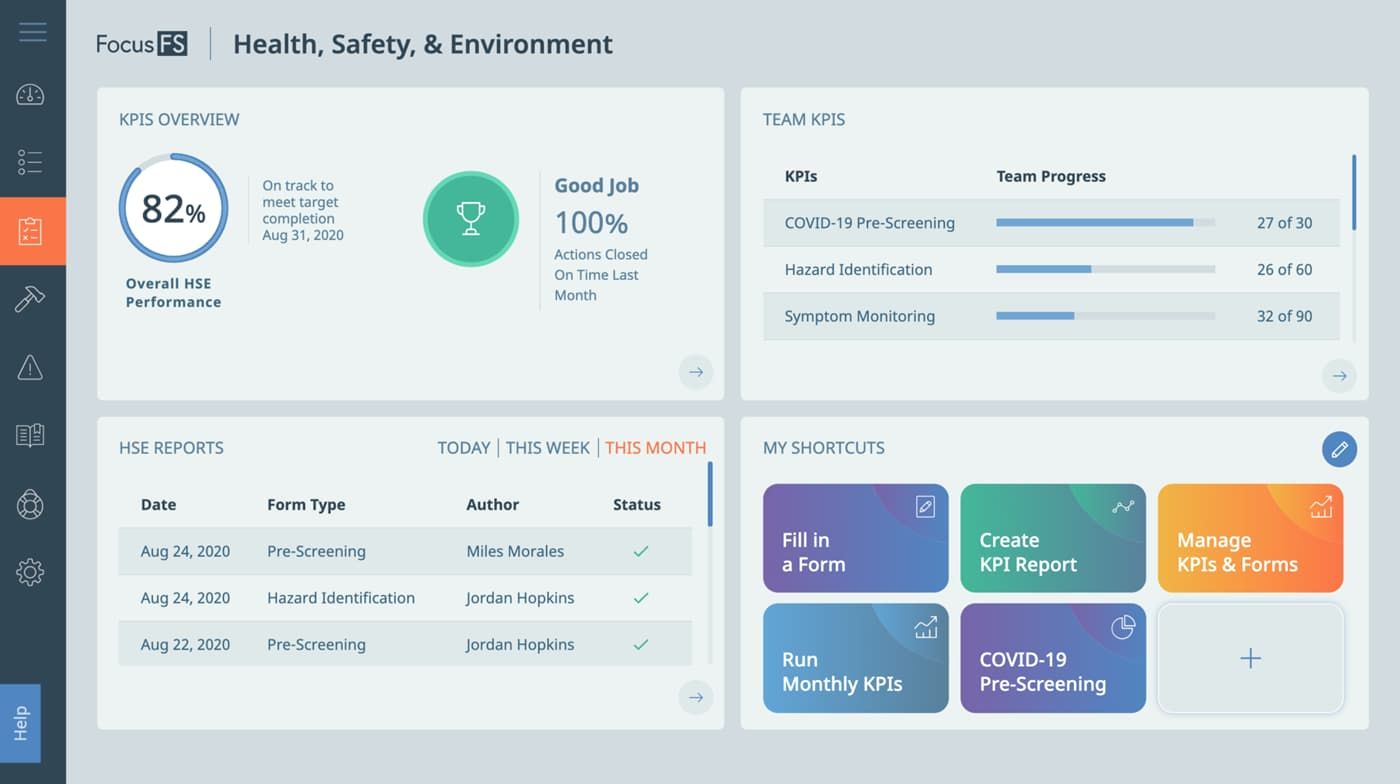The image size is (1400, 784).
Task: Open the dashboard gauge icon in the sidebar
Action: point(30,95)
